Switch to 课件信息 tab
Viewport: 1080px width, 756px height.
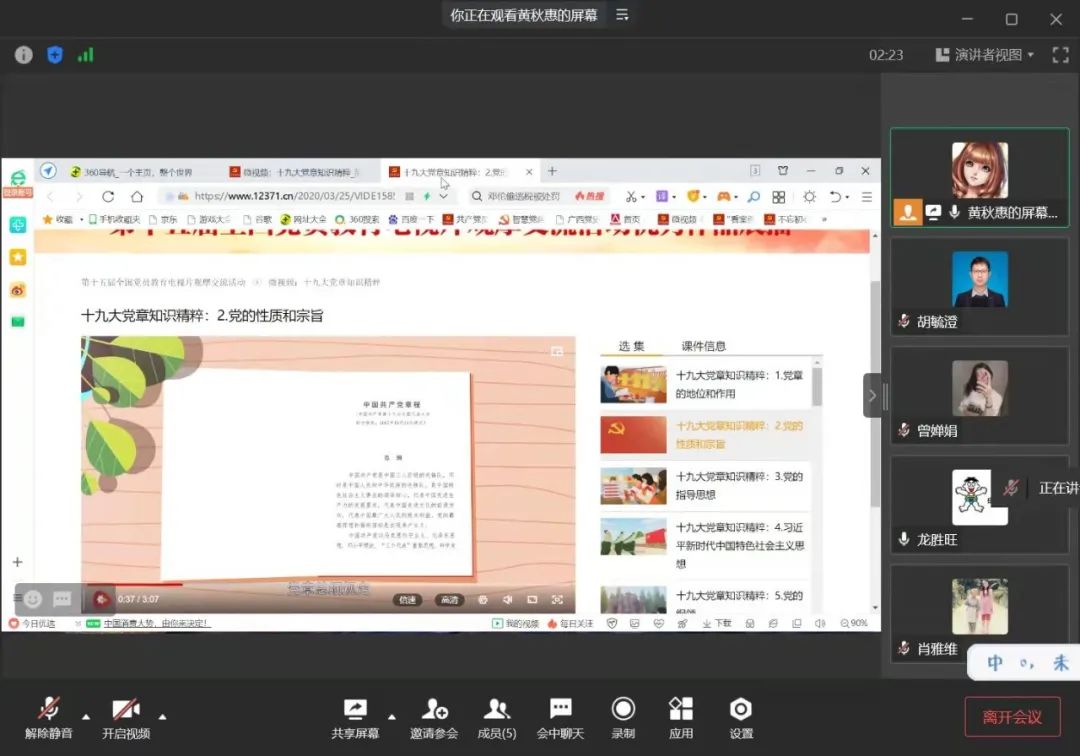[x=703, y=346]
